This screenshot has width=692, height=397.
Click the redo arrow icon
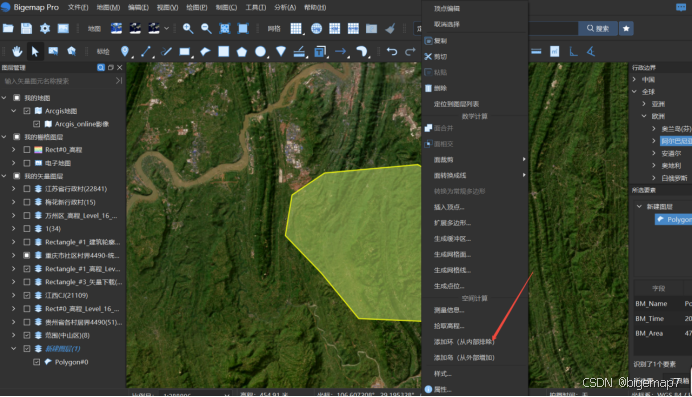tap(410, 52)
